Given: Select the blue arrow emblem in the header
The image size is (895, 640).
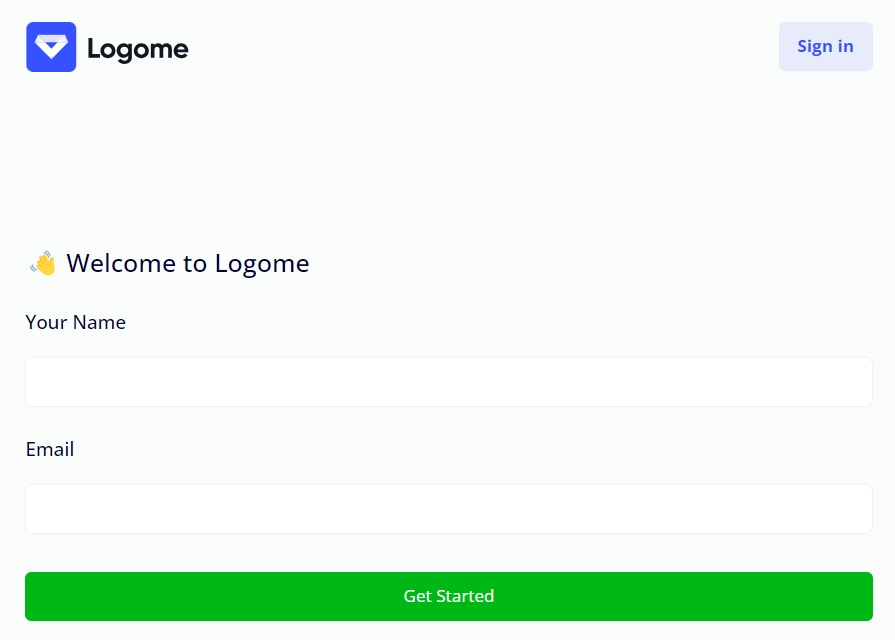Looking at the screenshot, I should point(51,46).
